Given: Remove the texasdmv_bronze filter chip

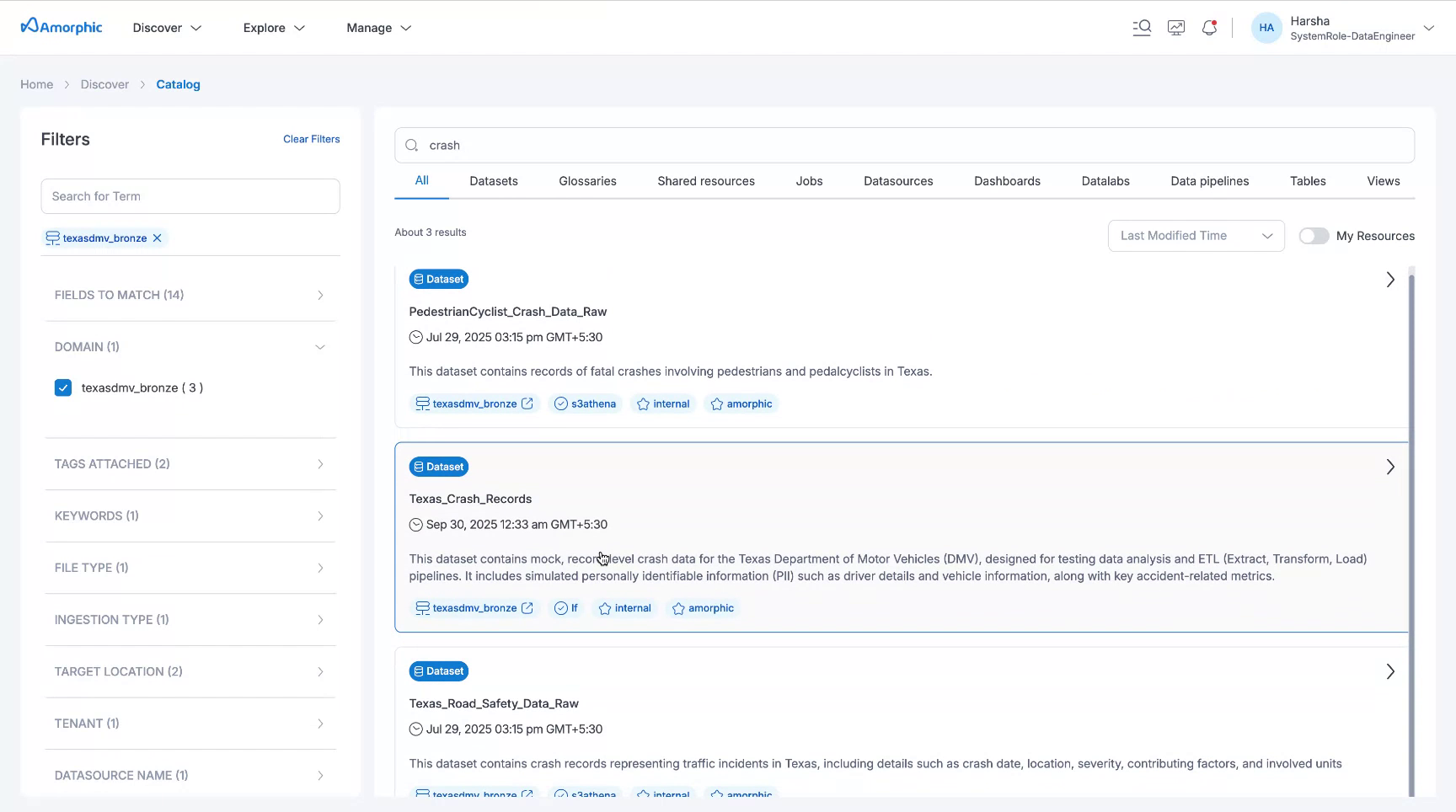Looking at the screenshot, I should 157,238.
